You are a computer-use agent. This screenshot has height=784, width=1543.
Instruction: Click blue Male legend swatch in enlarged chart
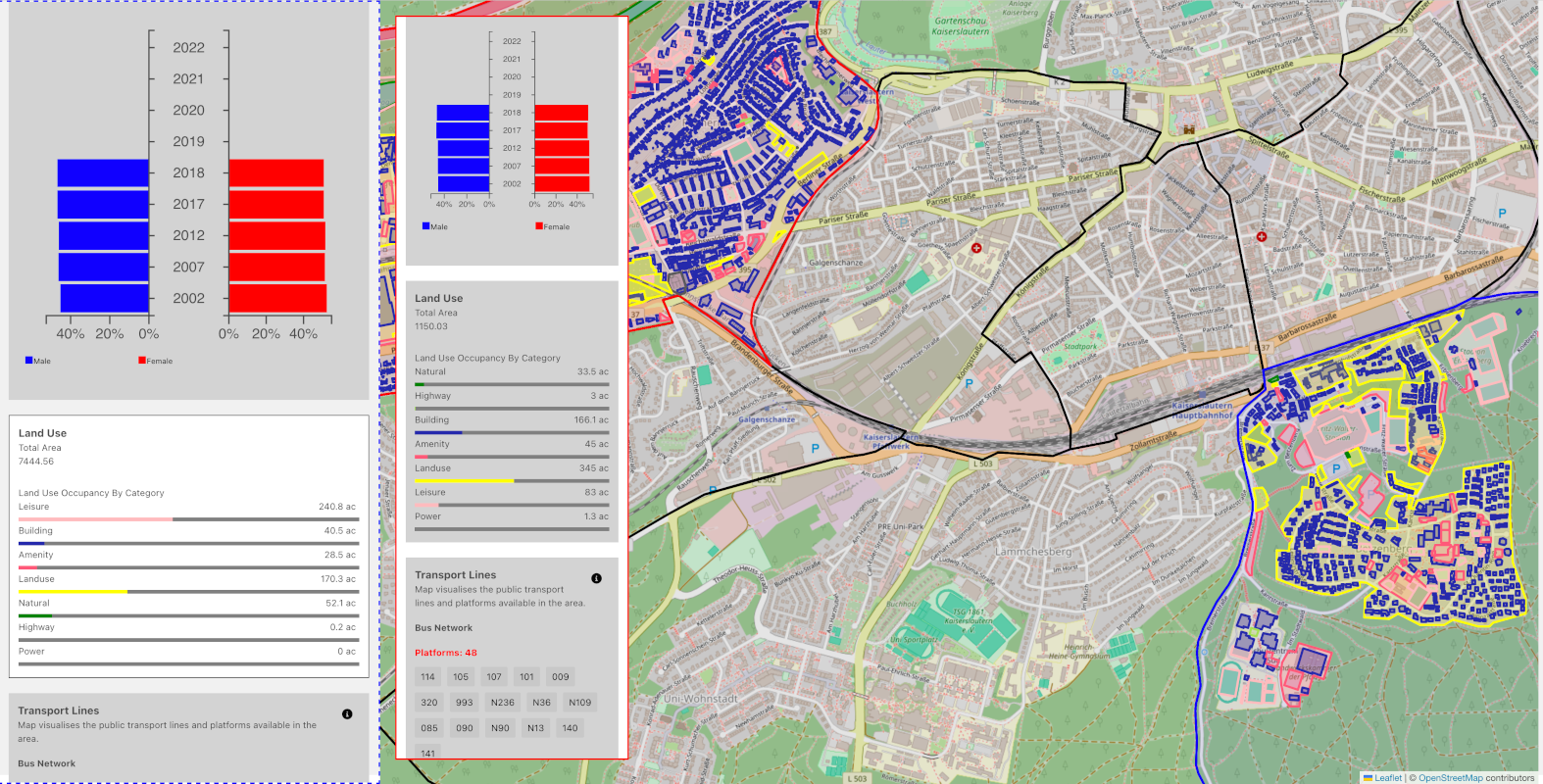[x=28, y=360]
